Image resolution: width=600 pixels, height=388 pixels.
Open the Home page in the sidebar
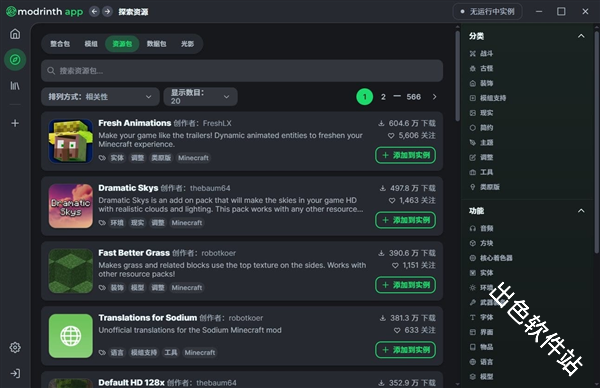coord(15,34)
